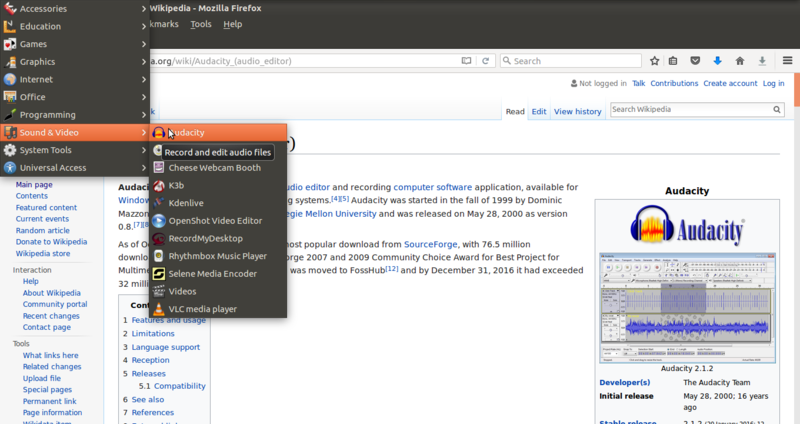This screenshot has width=800, height=424.
Task: Click the VLC traffic cone icon
Action: 159,309
